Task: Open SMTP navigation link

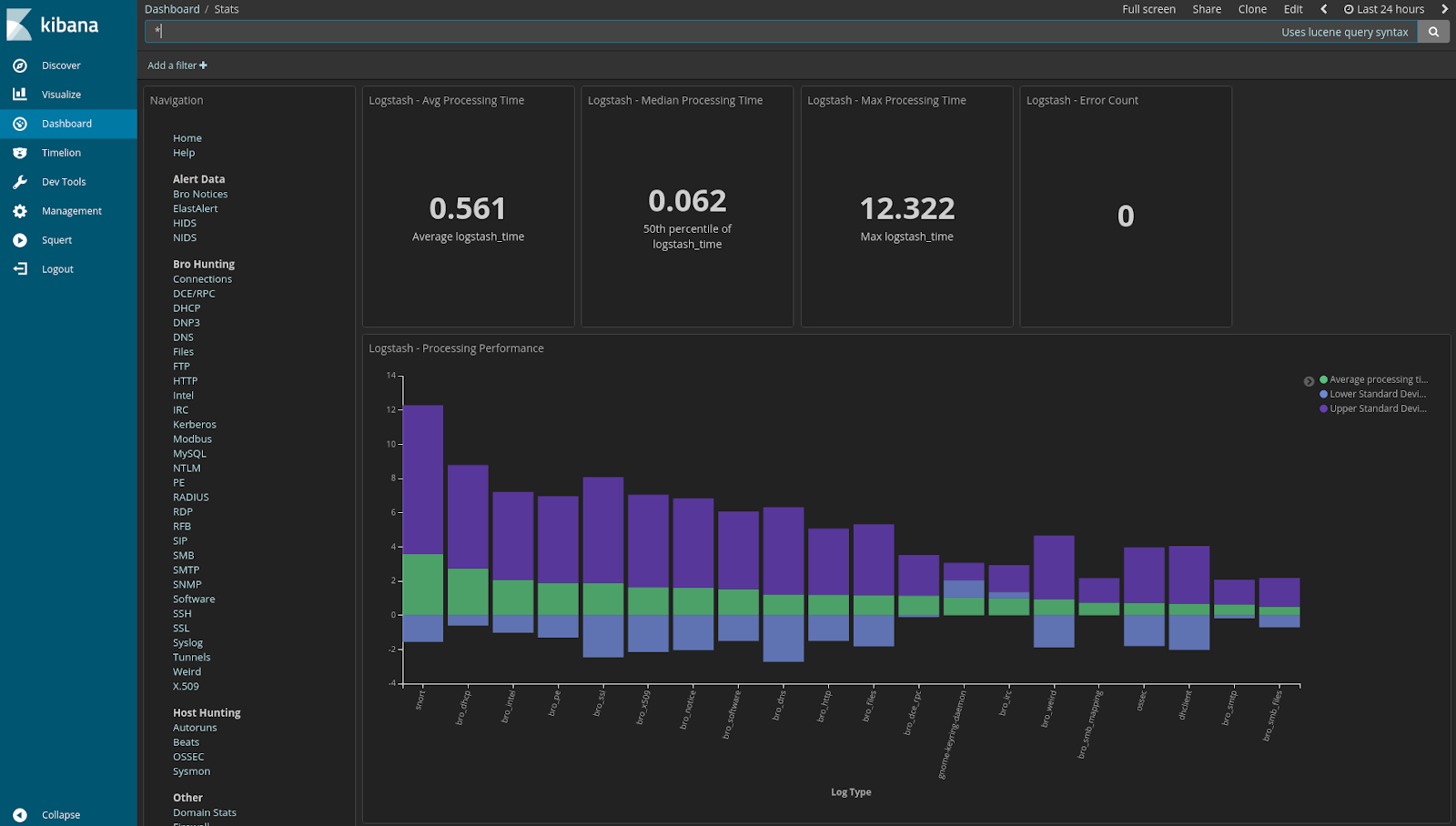Action: click(186, 570)
